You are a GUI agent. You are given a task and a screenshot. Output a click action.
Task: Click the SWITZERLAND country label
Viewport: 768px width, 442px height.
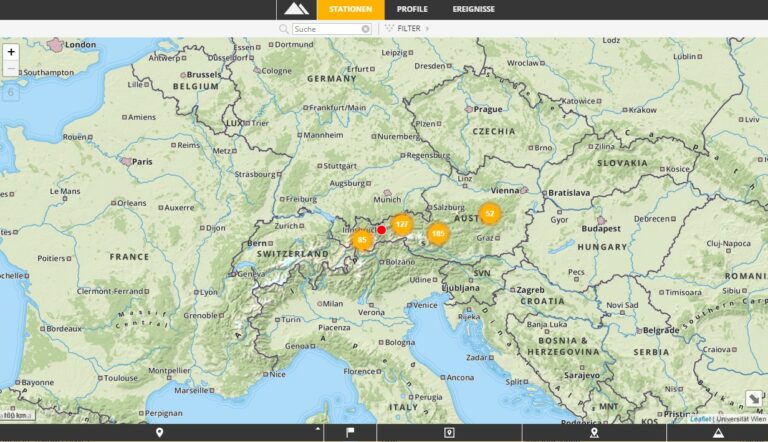(293, 254)
